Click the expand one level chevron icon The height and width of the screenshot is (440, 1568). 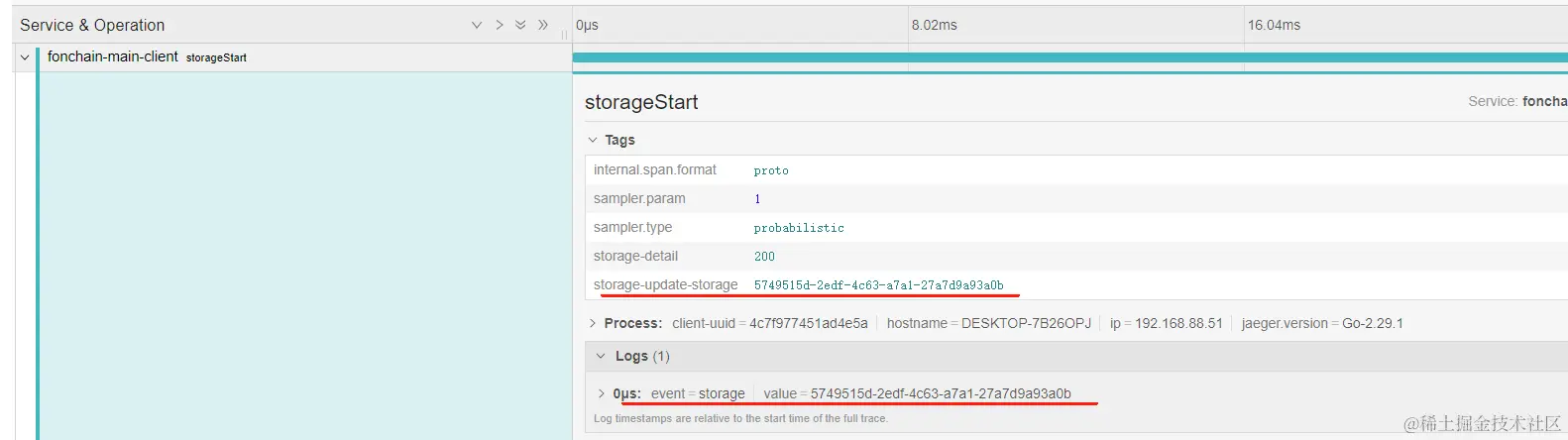click(477, 25)
